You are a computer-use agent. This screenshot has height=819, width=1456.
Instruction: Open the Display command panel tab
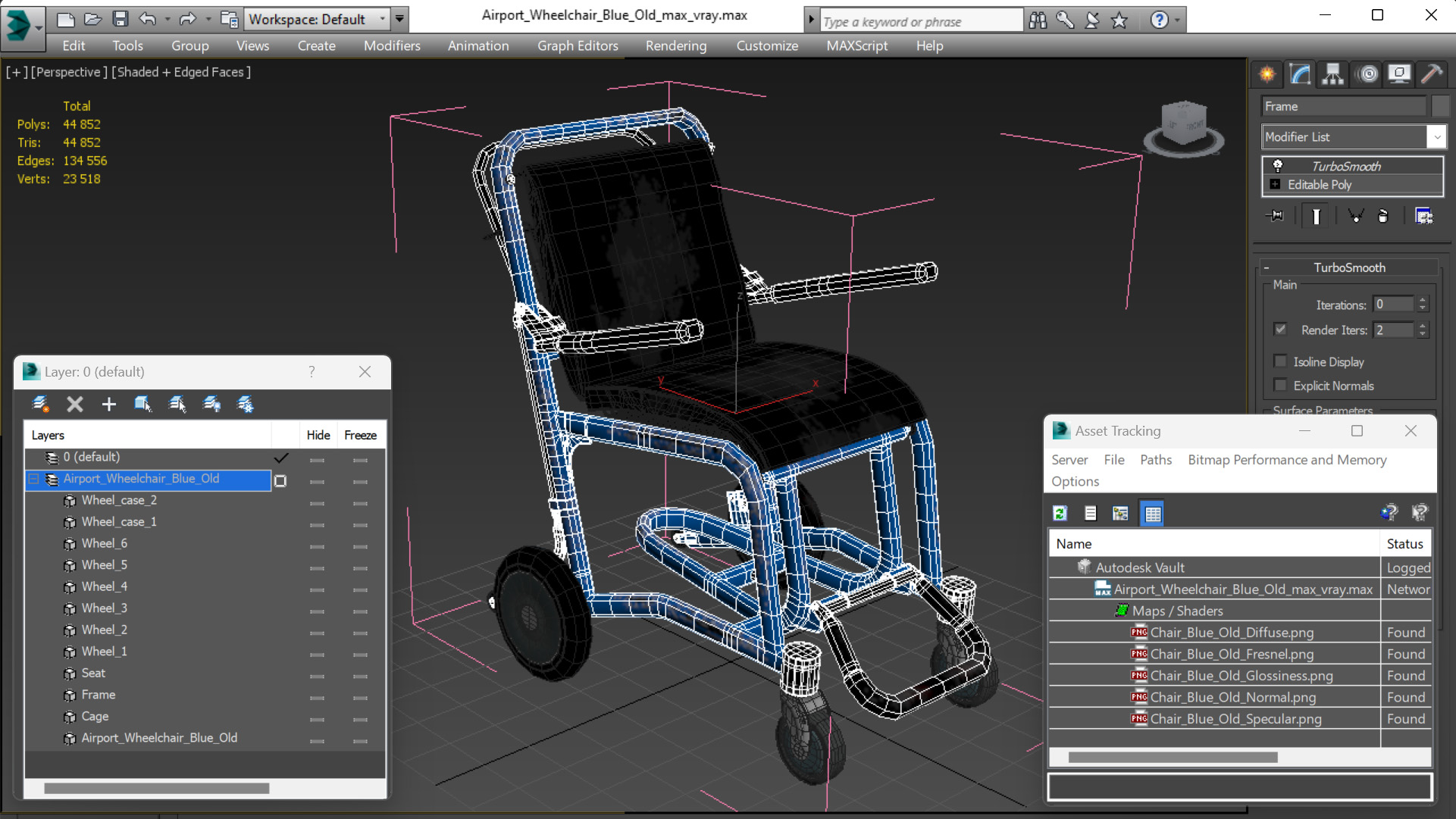point(1399,73)
